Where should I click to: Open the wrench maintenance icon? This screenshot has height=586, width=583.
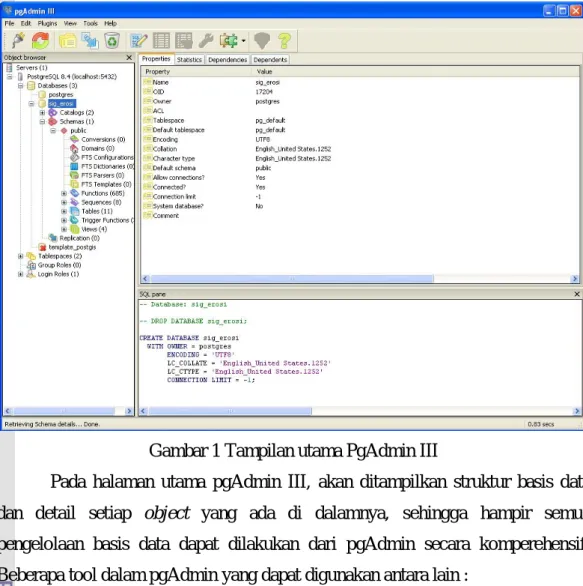tap(206, 40)
